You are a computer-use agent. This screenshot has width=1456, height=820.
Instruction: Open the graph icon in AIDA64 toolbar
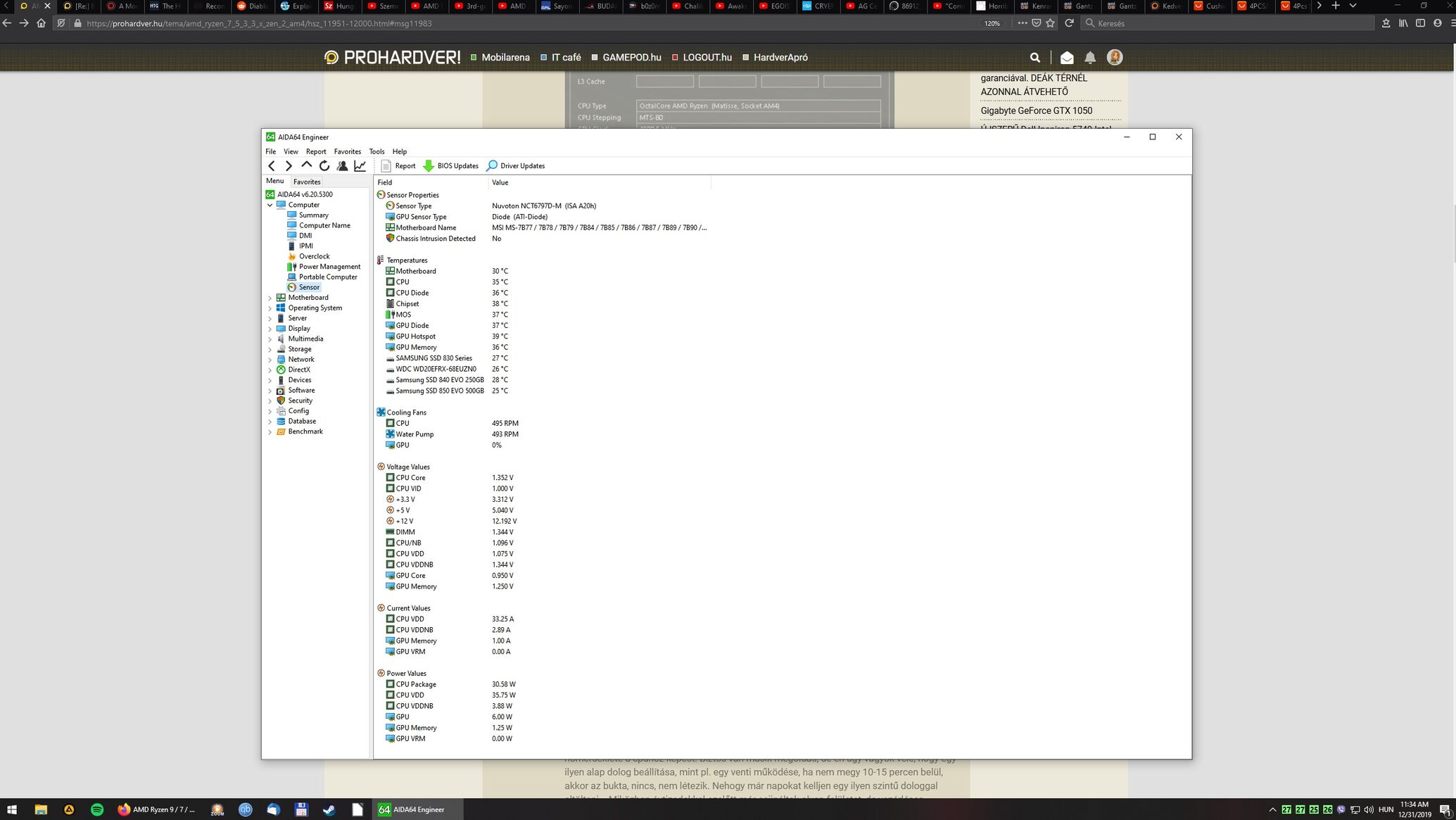(360, 166)
